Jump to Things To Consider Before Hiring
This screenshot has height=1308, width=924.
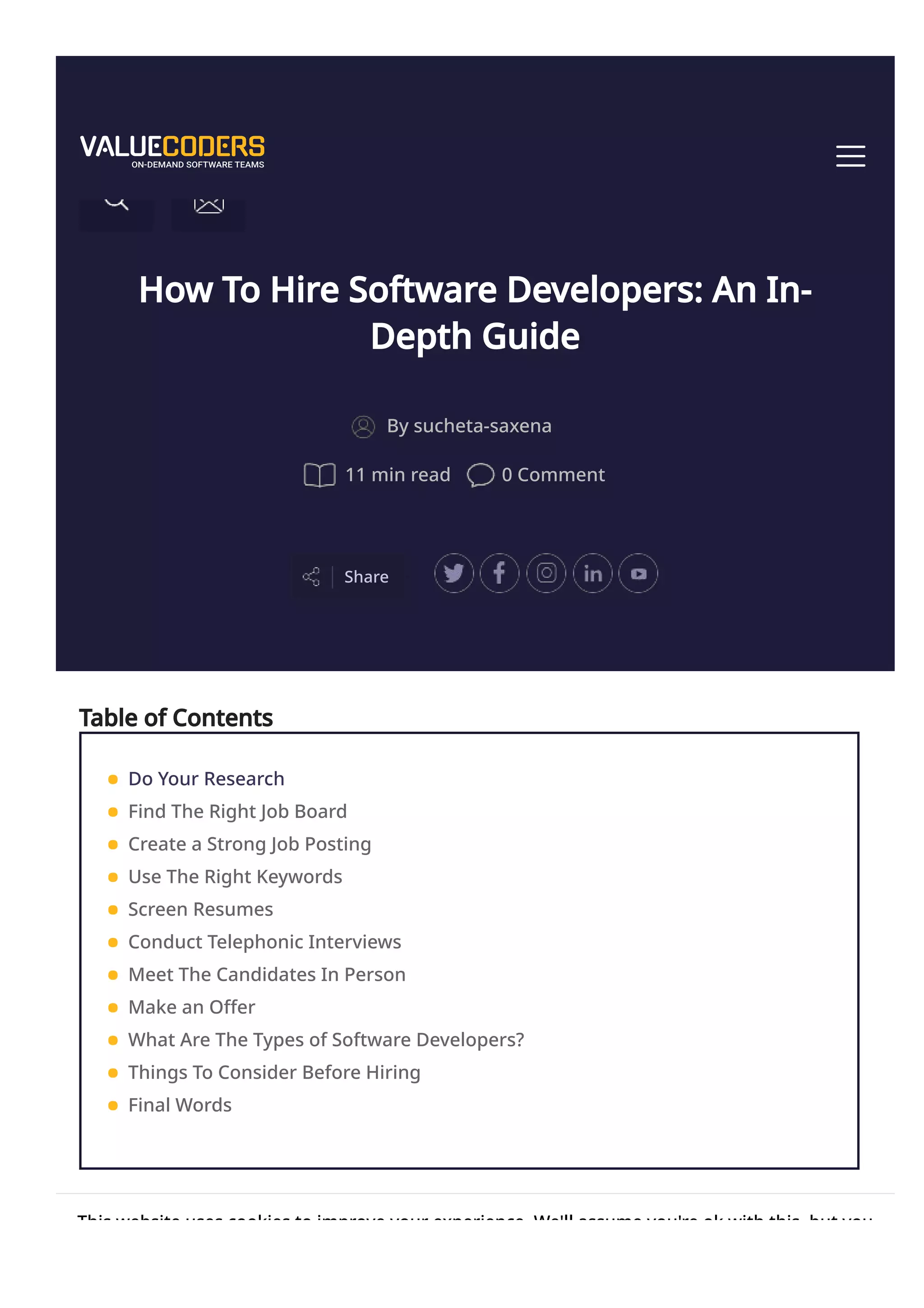(x=274, y=1072)
